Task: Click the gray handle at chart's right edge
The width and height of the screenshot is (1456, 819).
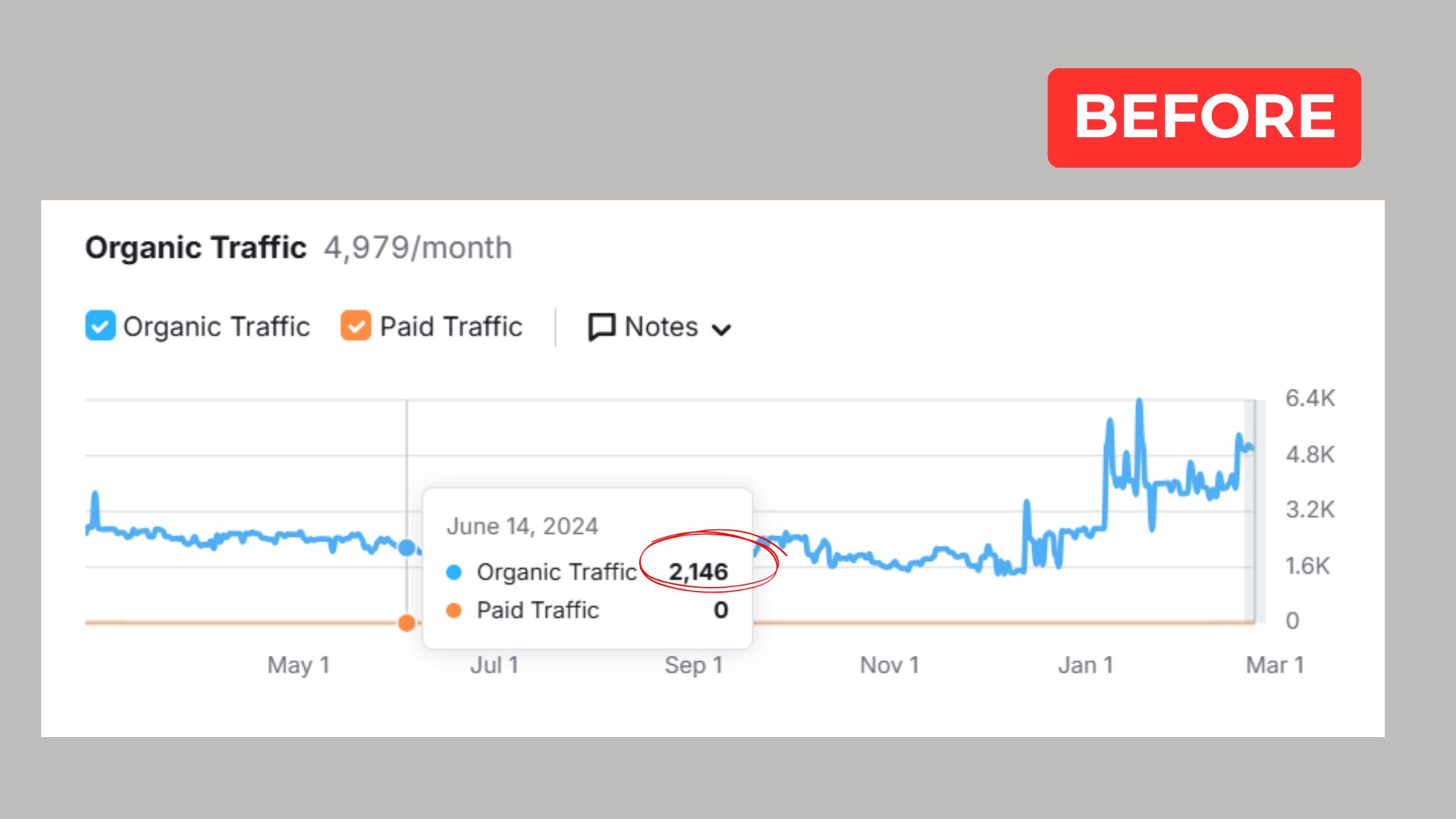Action: 1253,511
